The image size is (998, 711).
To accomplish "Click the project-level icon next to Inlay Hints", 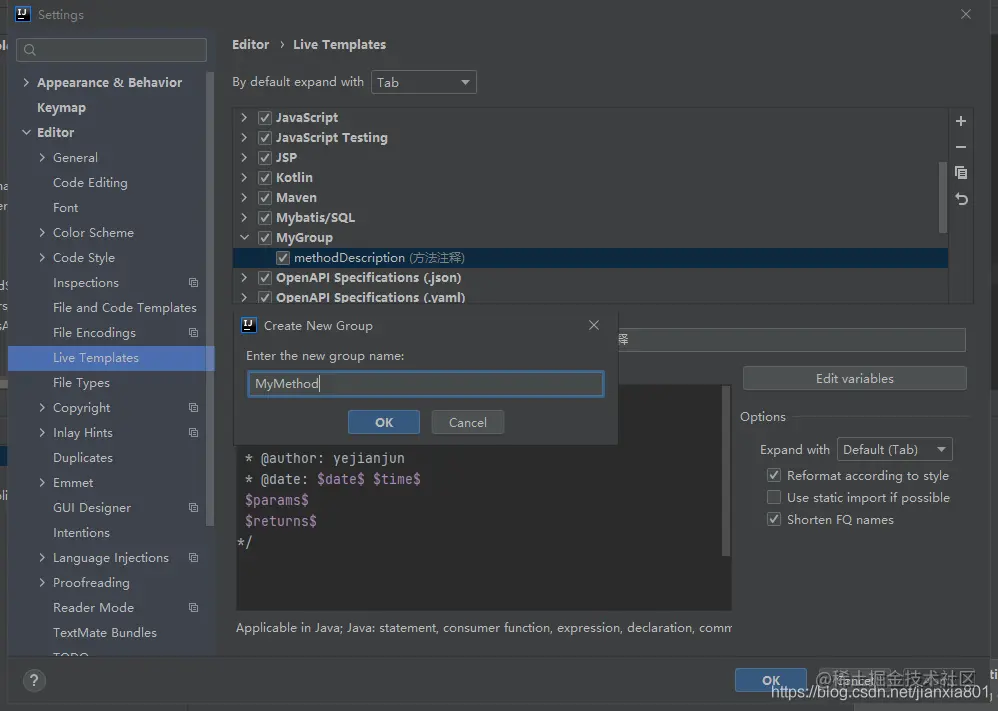I will coord(193,433).
